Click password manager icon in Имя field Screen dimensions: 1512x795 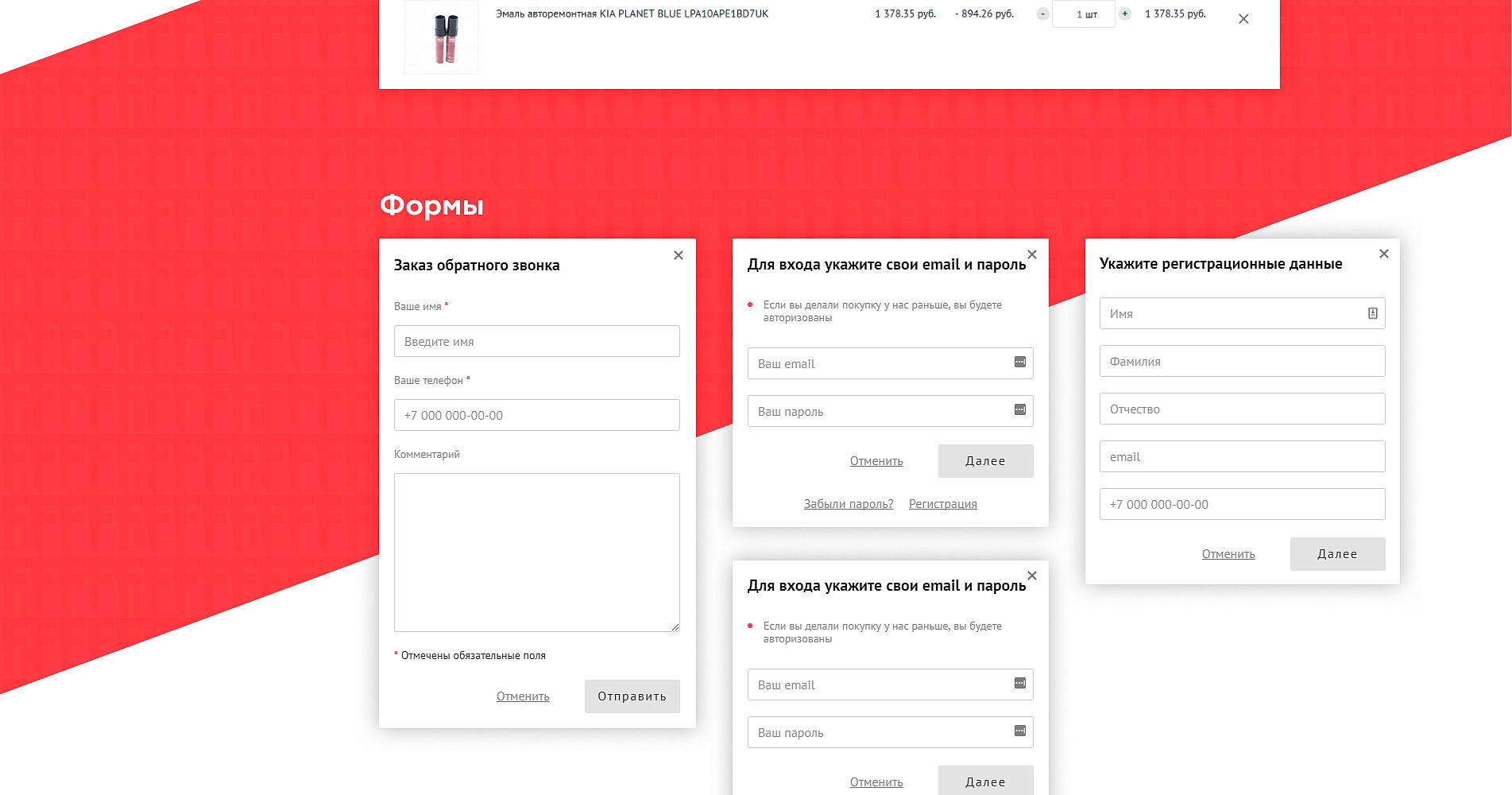tap(1372, 313)
